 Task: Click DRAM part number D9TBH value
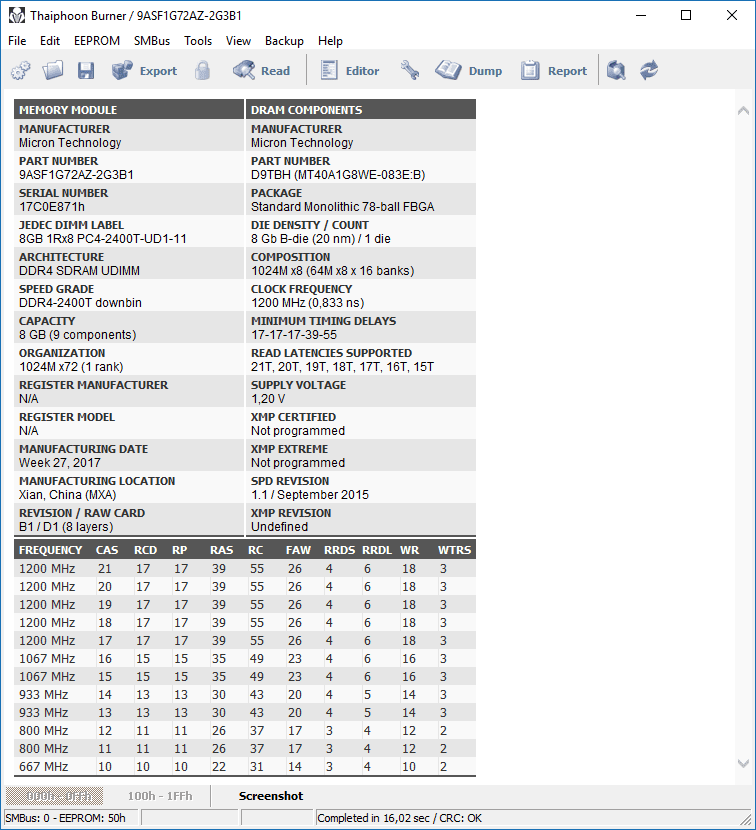(338, 175)
